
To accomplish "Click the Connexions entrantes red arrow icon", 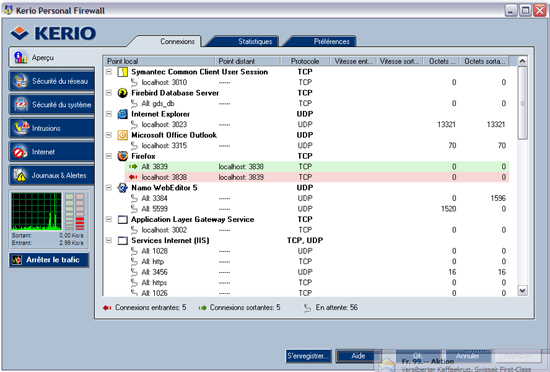I will (x=107, y=308).
